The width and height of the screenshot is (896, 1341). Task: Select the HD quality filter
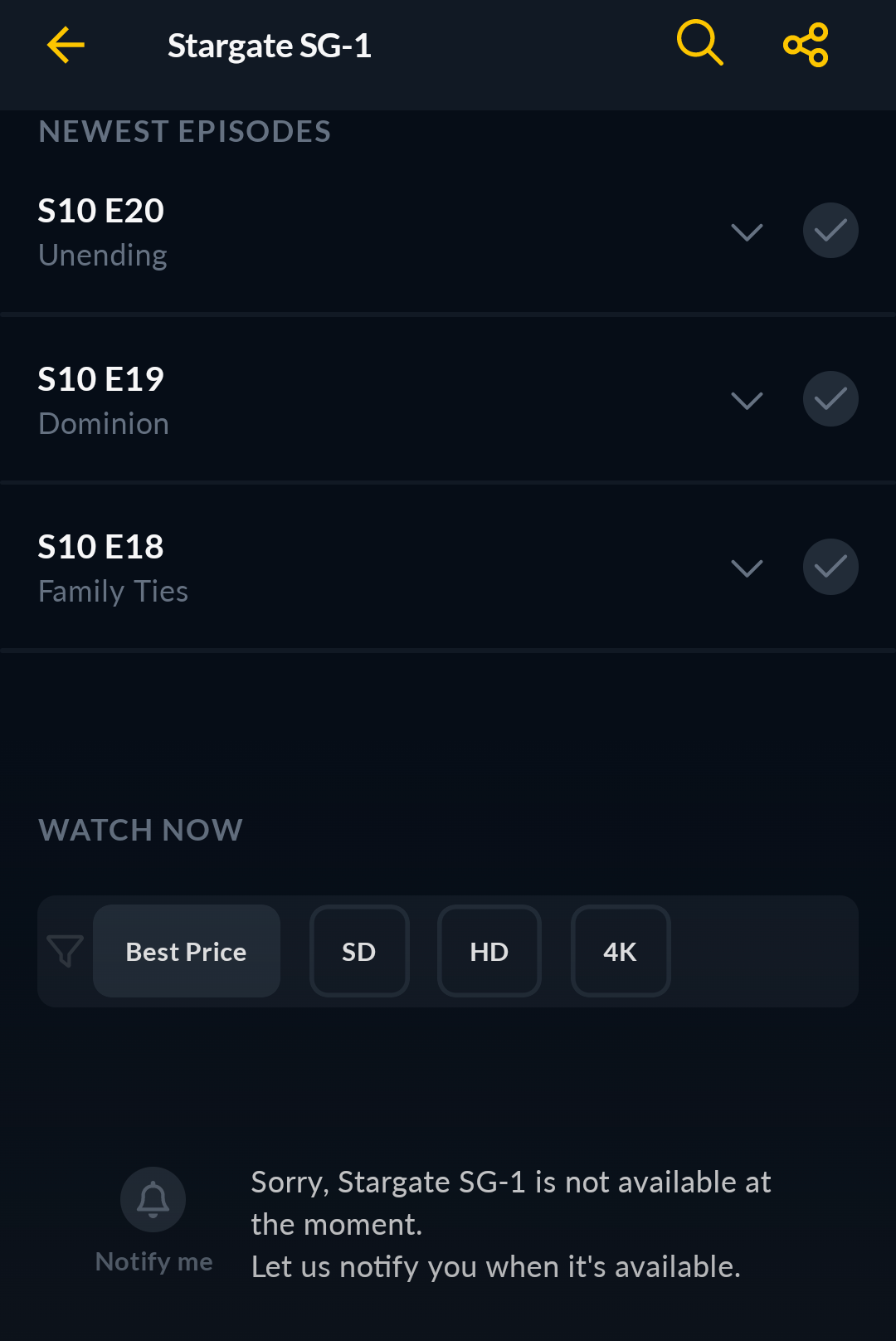coord(489,951)
